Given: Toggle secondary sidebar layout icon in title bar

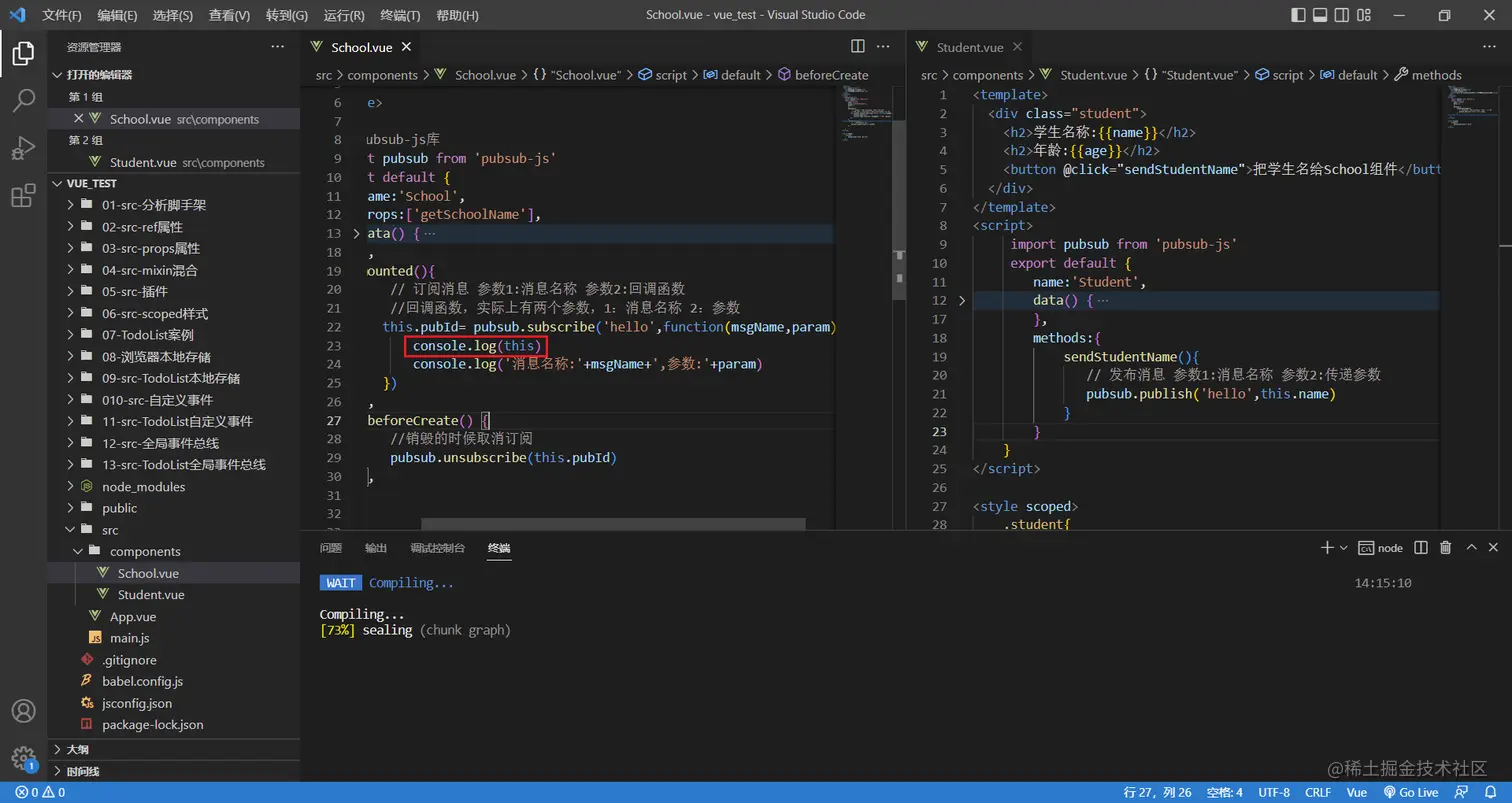Looking at the screenshot, I should click(1342, 15).
